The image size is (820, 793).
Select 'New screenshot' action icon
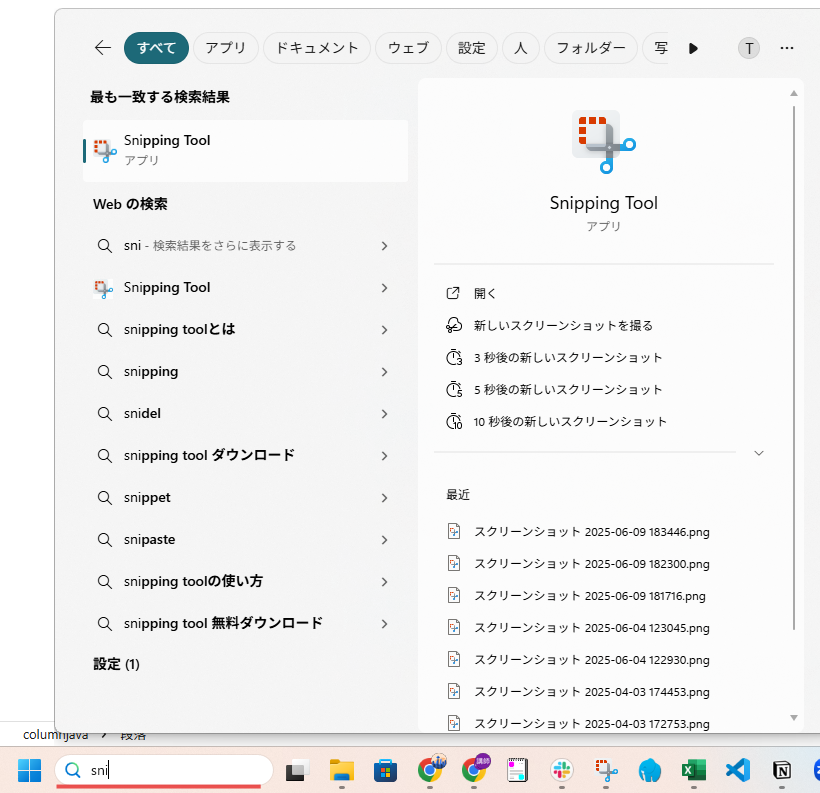[x=454, y=325]
